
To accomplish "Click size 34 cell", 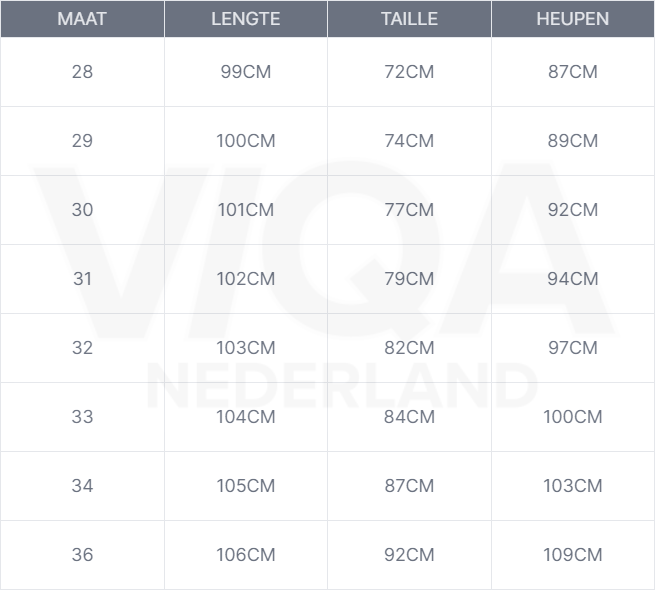I will [x=82, y=486].
